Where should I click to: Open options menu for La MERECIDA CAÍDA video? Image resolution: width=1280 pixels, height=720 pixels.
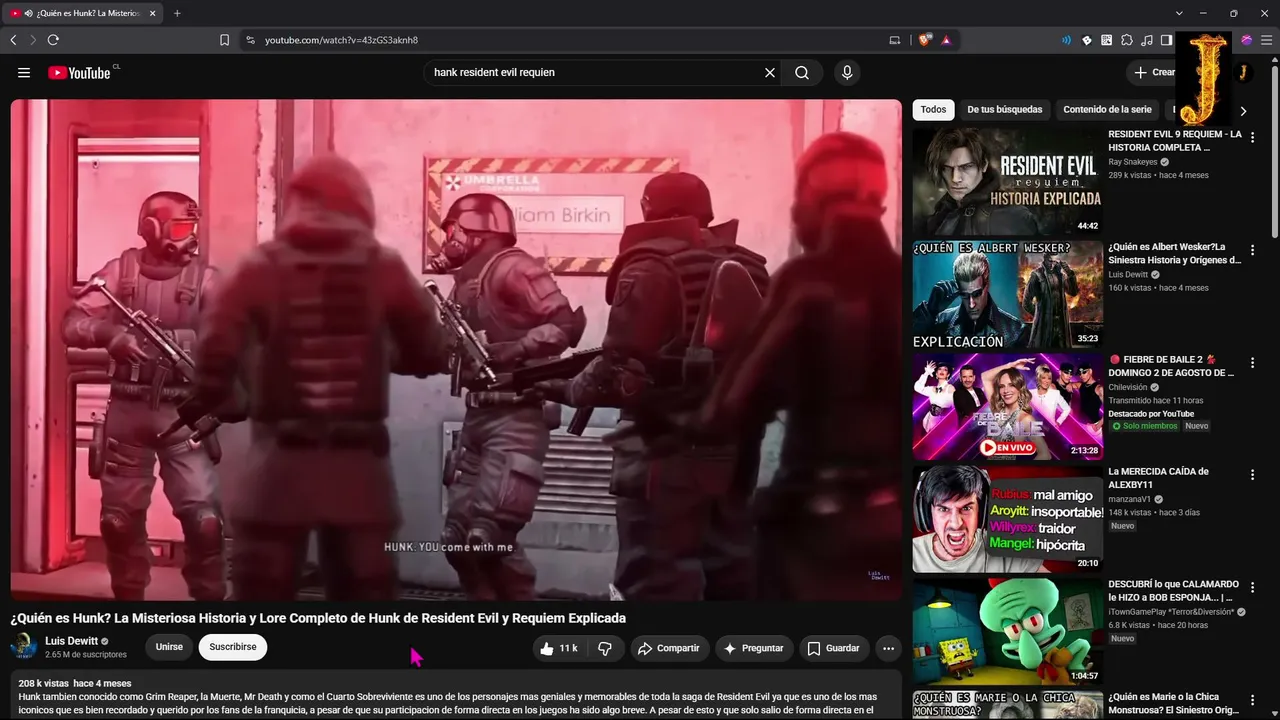(x=1252, y=476)
